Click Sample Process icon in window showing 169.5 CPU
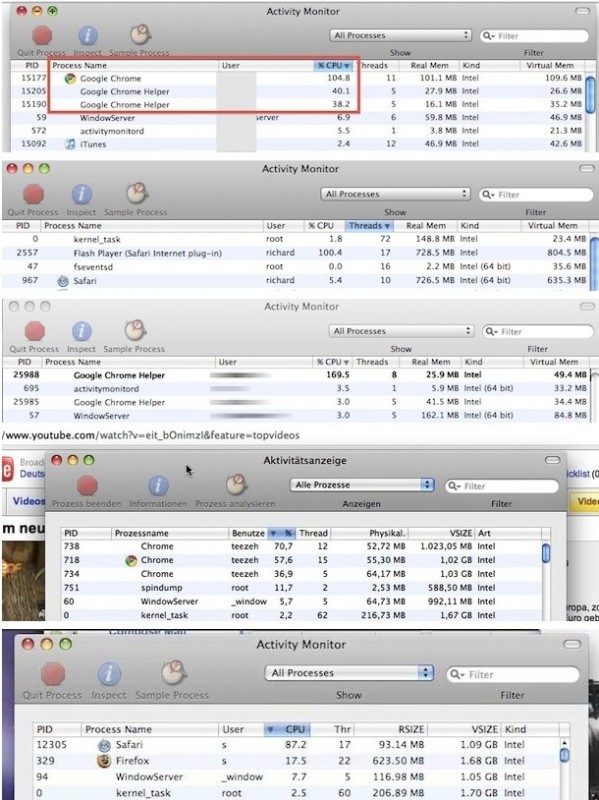The width and height of the screenshot is (599, 800). 135,330
